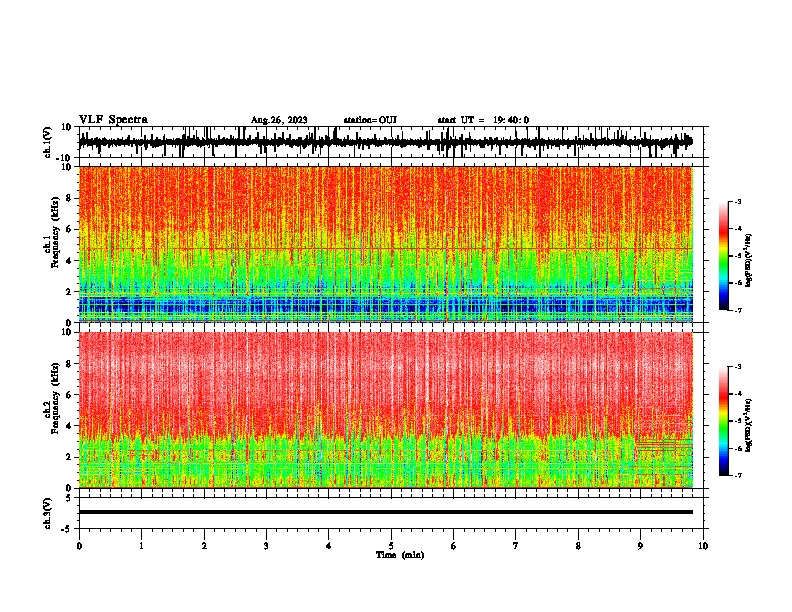Click time axis tick label "9"
Viewport: 792px width, 612px height.
pos(640,546)
